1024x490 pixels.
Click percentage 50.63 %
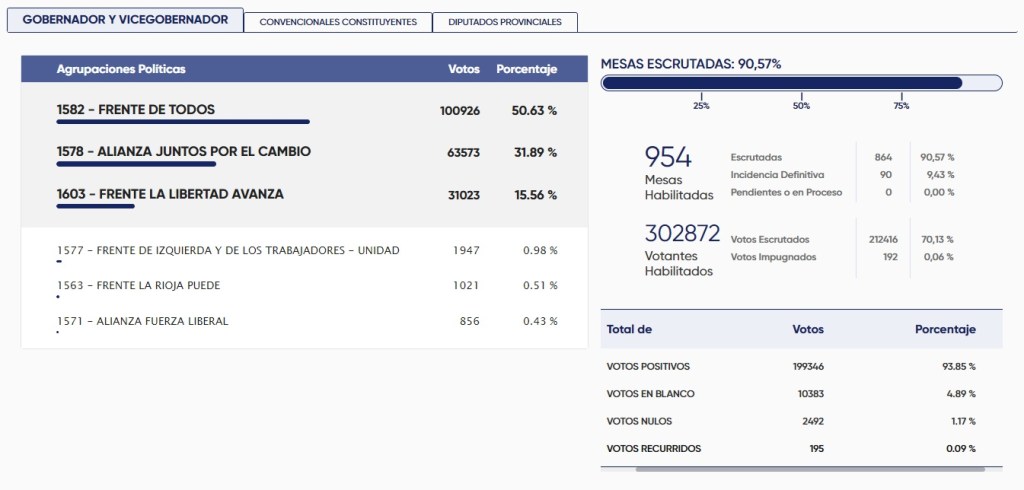coord(534,111)
